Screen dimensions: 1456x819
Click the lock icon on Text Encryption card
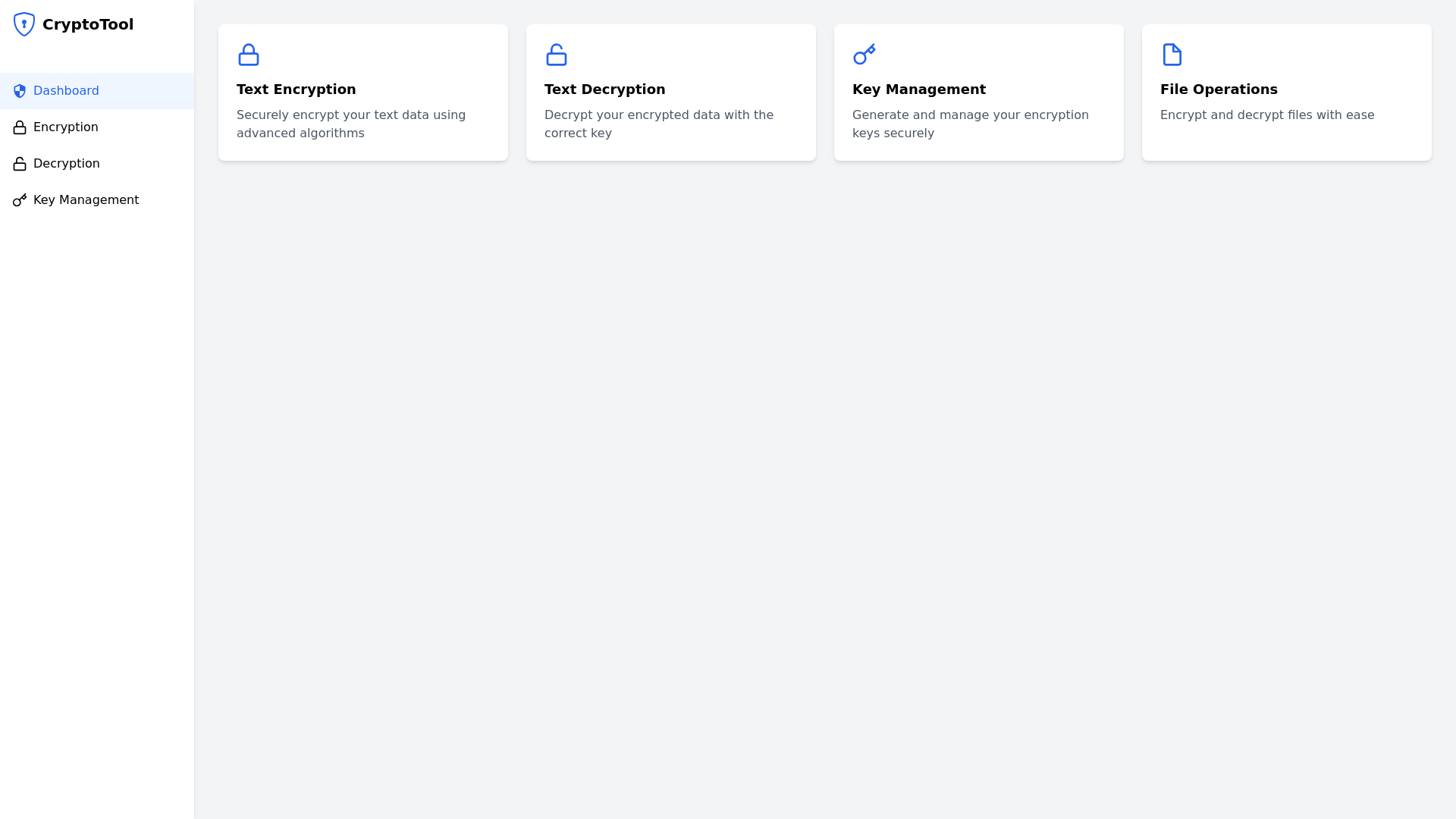[249, 55]
